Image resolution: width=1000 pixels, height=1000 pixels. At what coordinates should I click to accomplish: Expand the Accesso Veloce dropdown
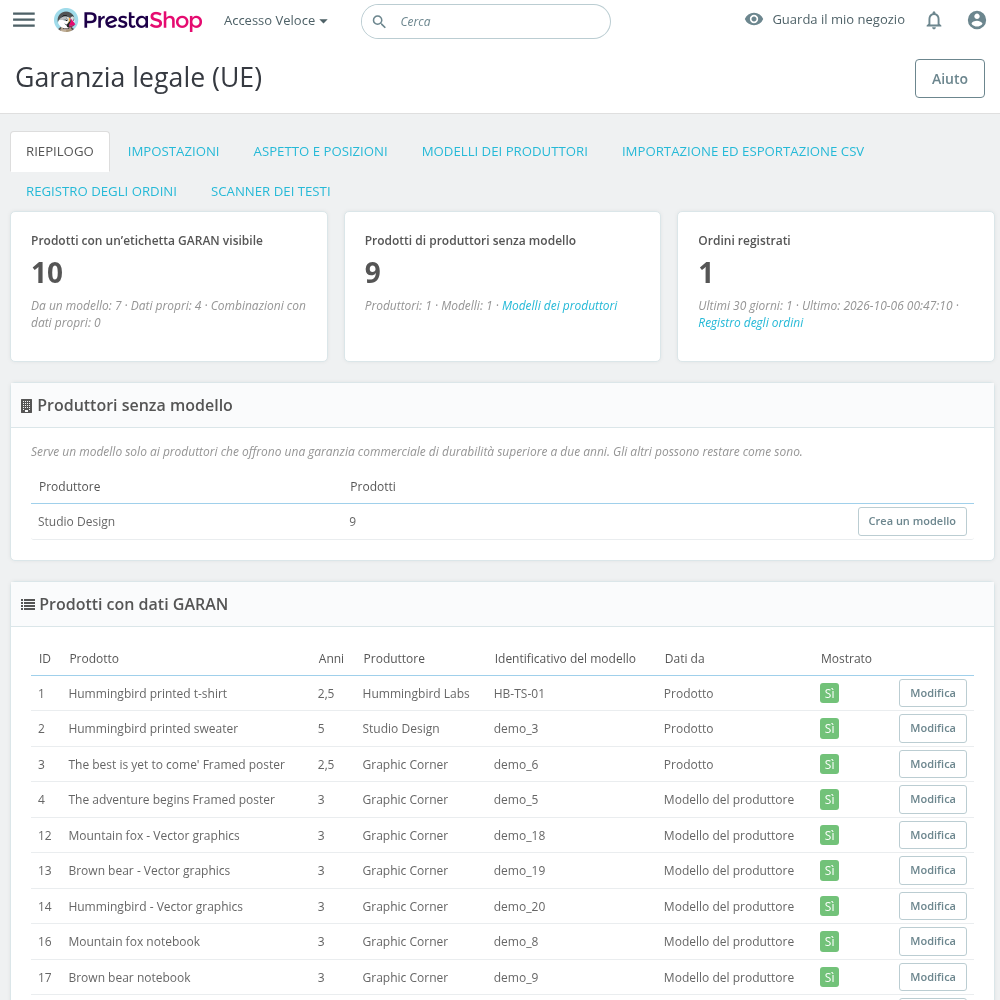click(276, 20)
